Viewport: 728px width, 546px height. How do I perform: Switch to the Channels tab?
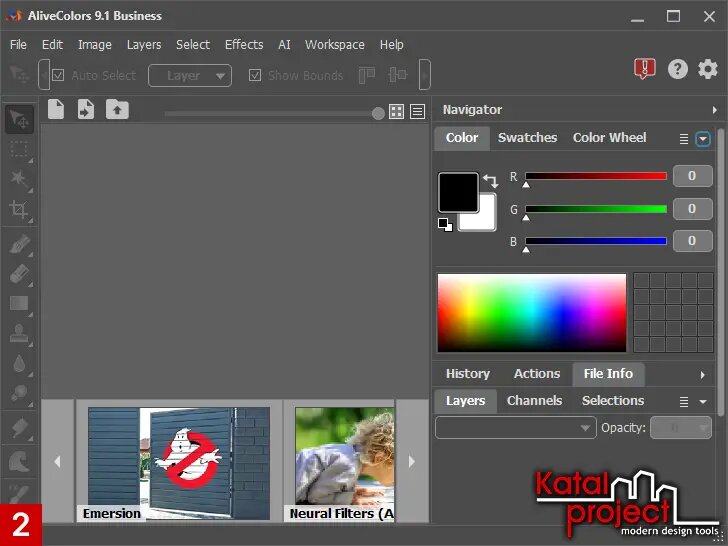click(534, 401)
